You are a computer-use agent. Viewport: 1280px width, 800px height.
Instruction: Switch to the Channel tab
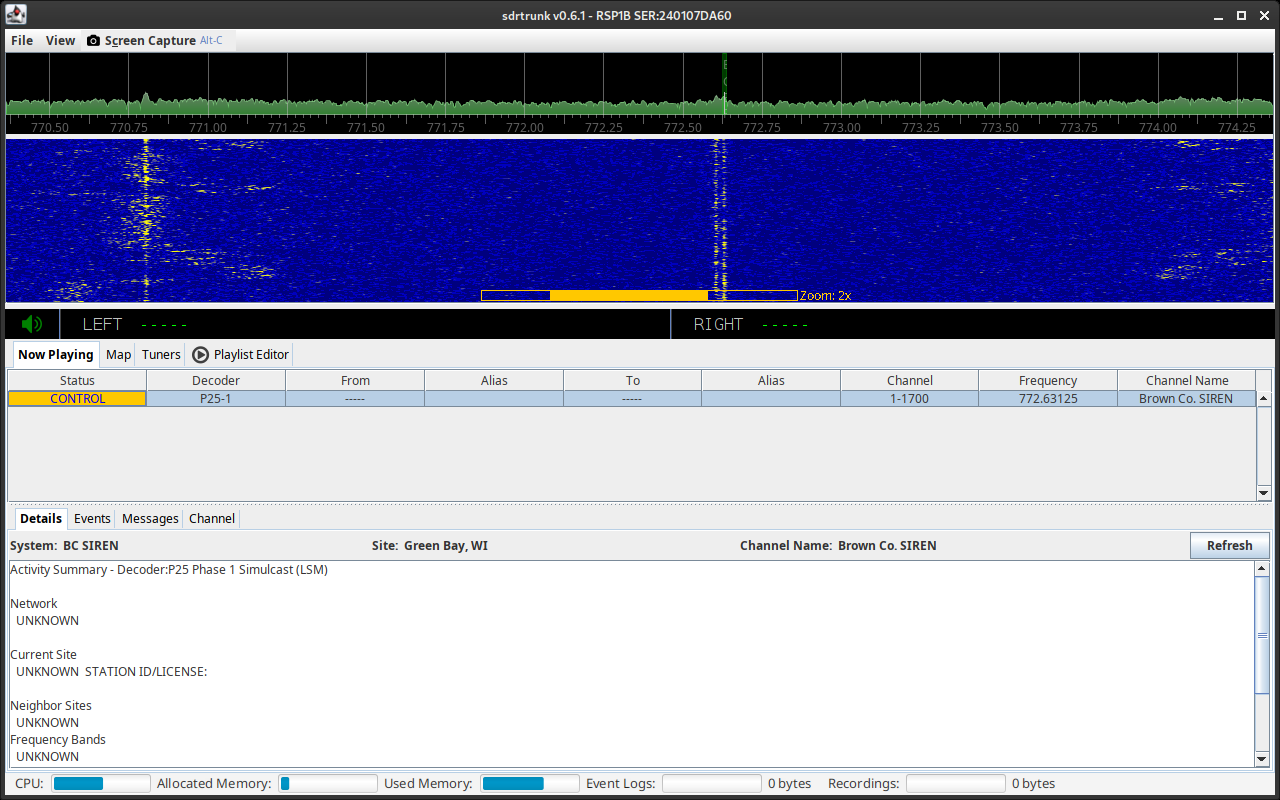pyautogui.click(x=212, y=518)
